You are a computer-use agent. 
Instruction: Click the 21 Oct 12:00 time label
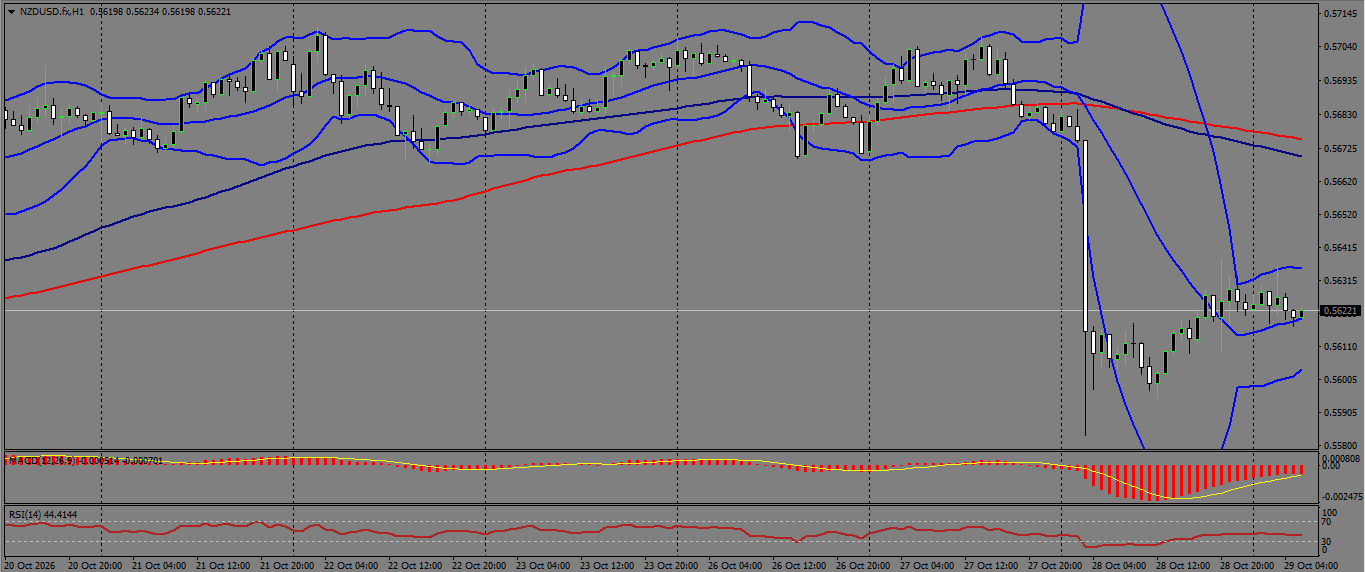pyautogui.click(x=223, y=565)
